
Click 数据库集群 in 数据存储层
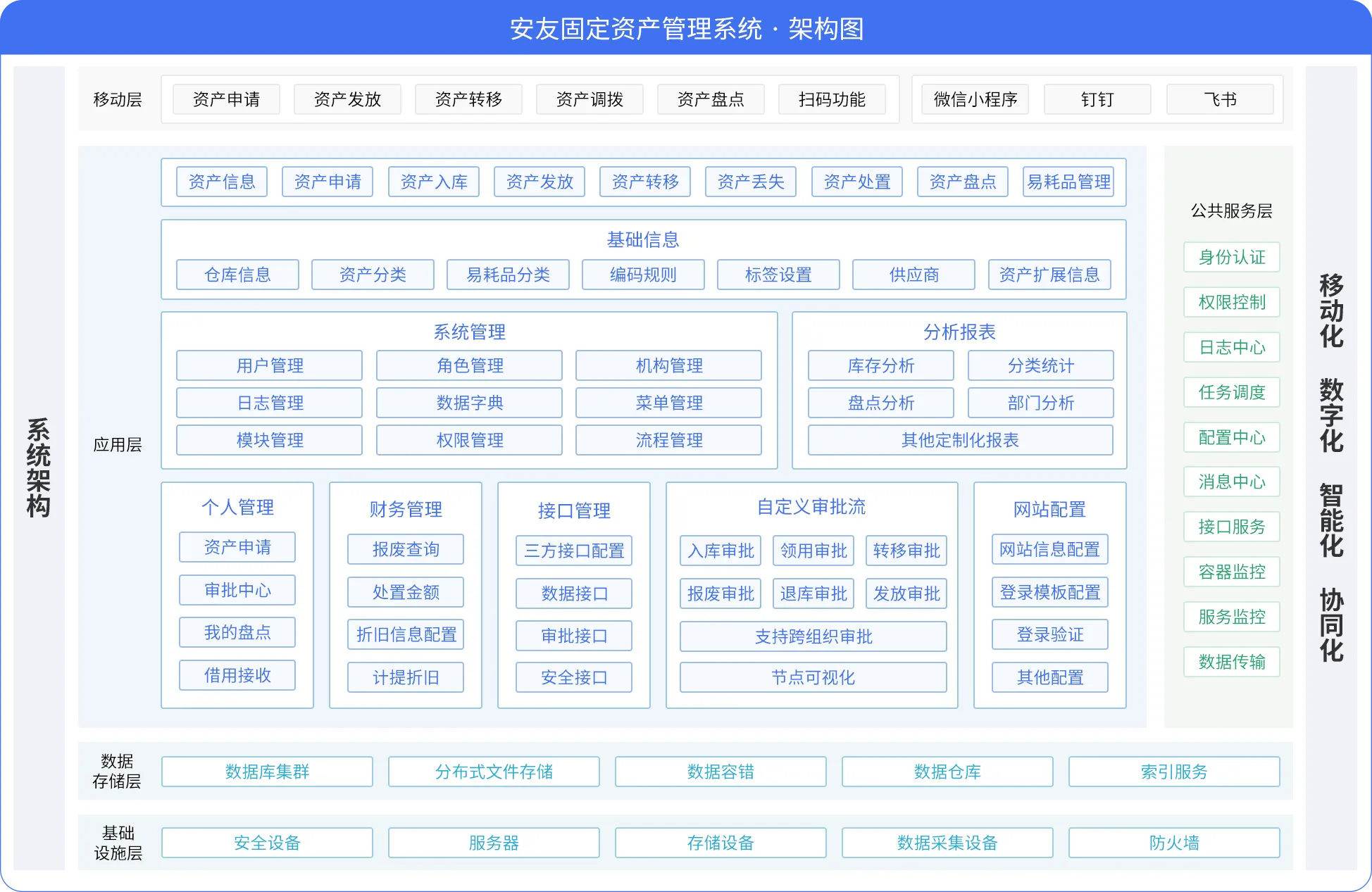pos(268,772)
